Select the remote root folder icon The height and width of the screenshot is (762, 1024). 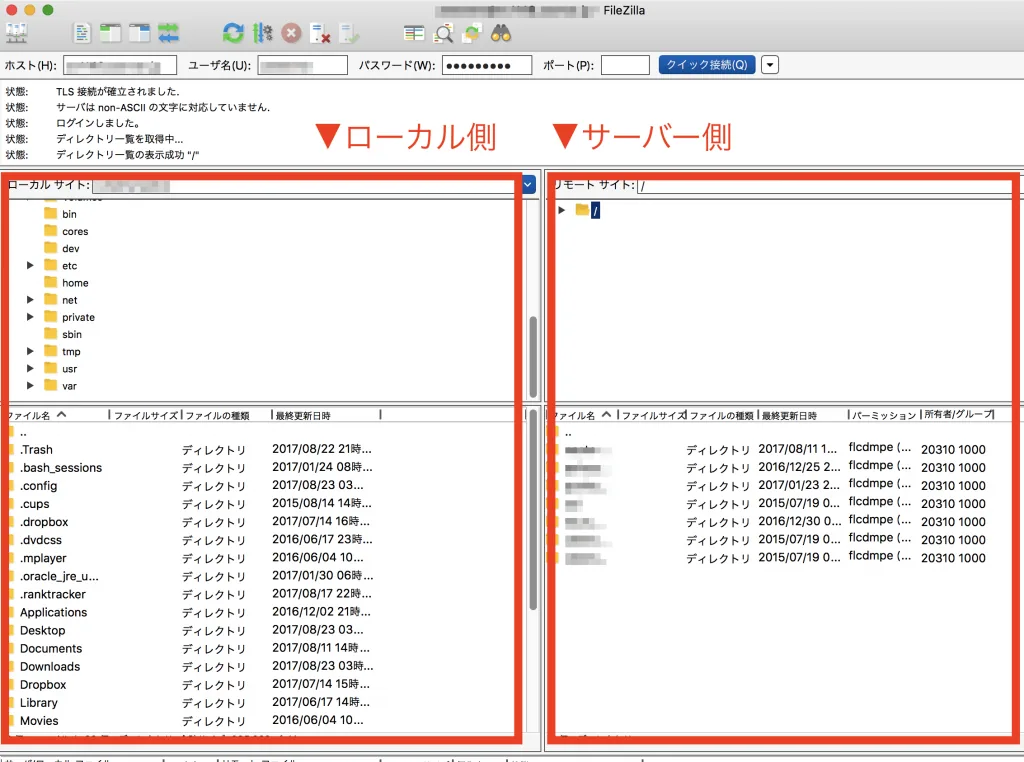tap(583, 210)
